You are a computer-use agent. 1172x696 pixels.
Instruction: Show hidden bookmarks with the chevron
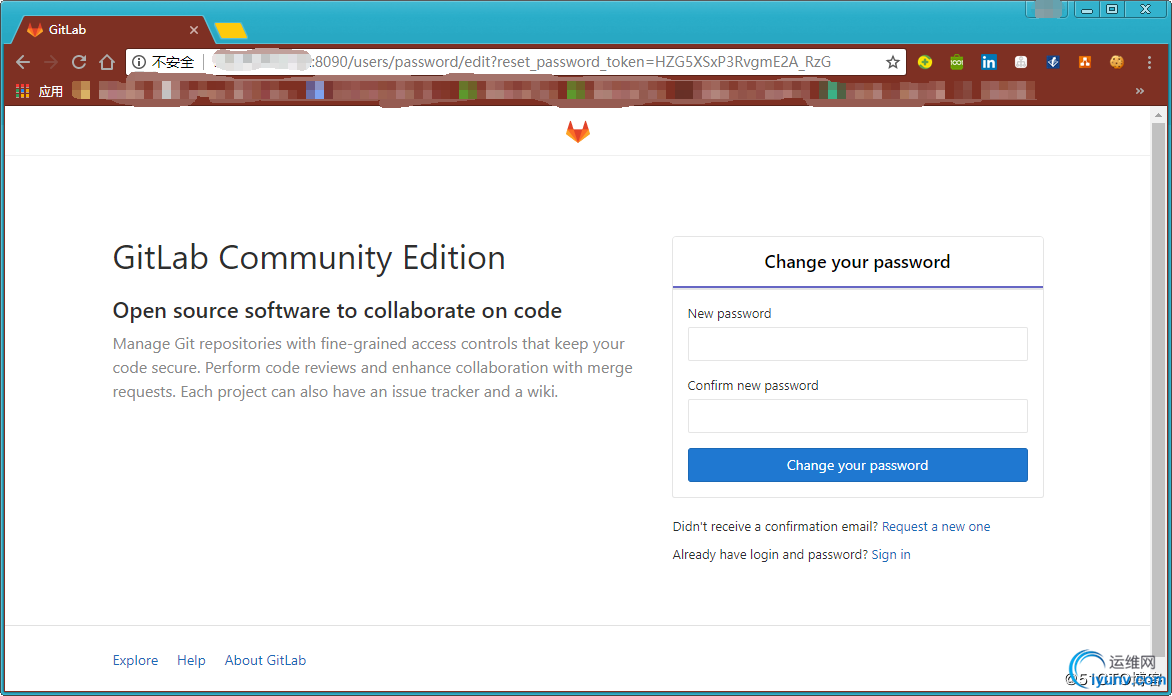point(1140,91)
